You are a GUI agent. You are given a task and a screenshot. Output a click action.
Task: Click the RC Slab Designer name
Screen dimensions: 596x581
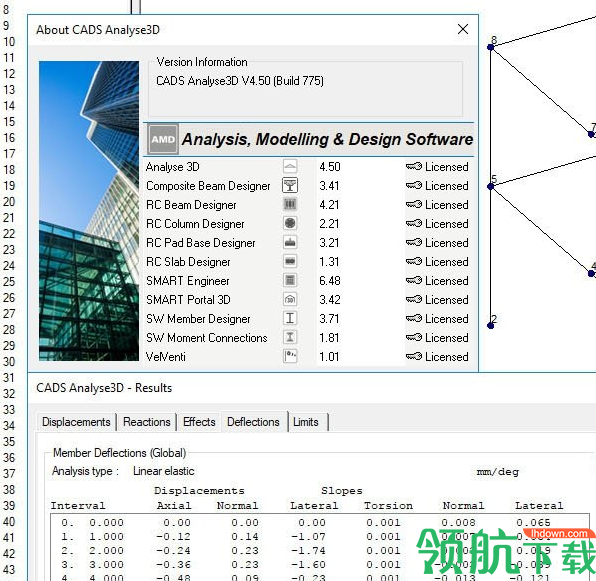coord(188,262)
